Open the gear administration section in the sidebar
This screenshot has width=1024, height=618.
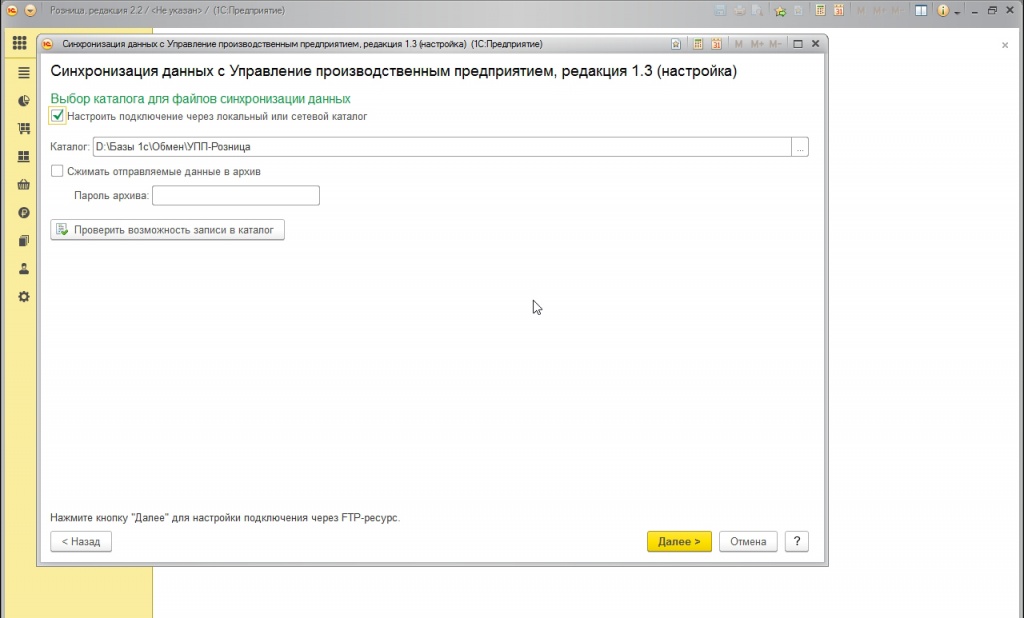tap(24, 297)
